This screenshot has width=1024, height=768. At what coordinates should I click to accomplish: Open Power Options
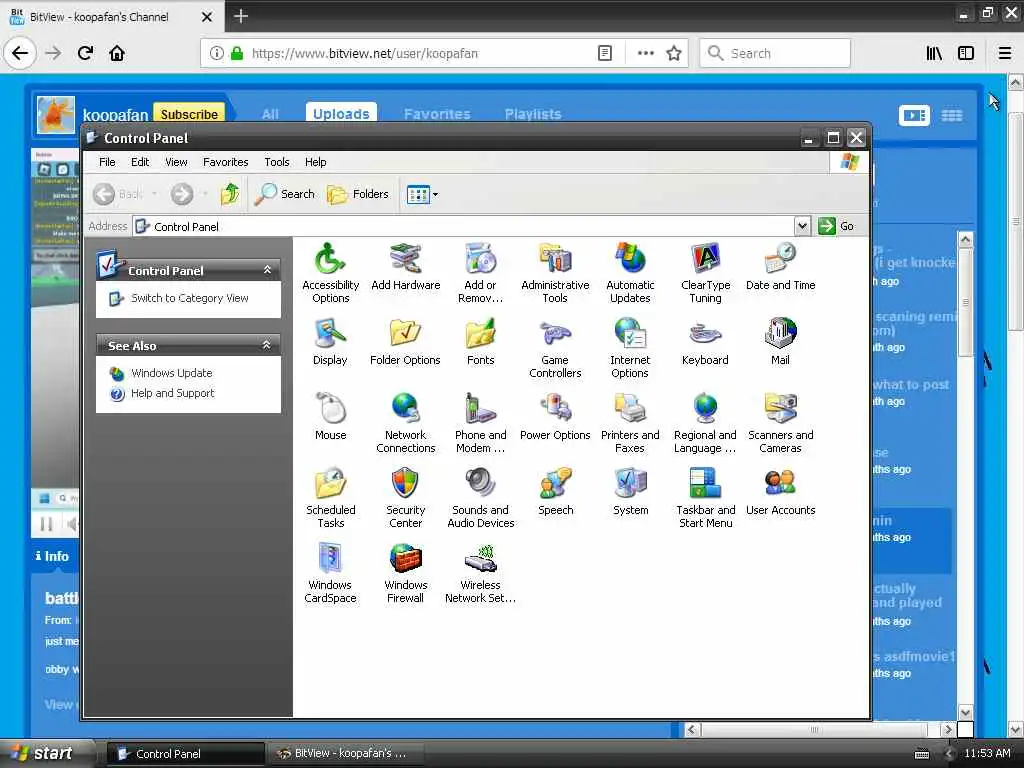[555, 417]
